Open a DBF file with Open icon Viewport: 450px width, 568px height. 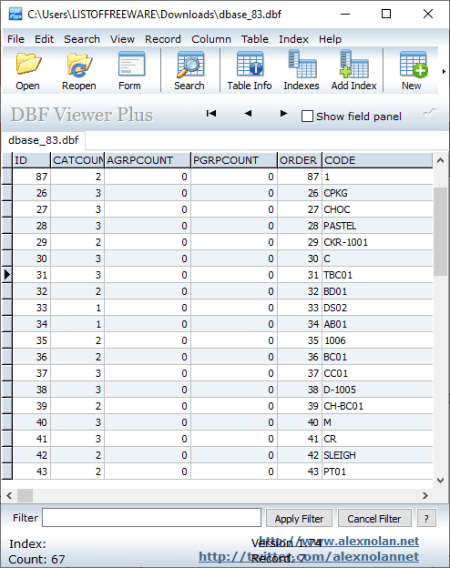28,71
